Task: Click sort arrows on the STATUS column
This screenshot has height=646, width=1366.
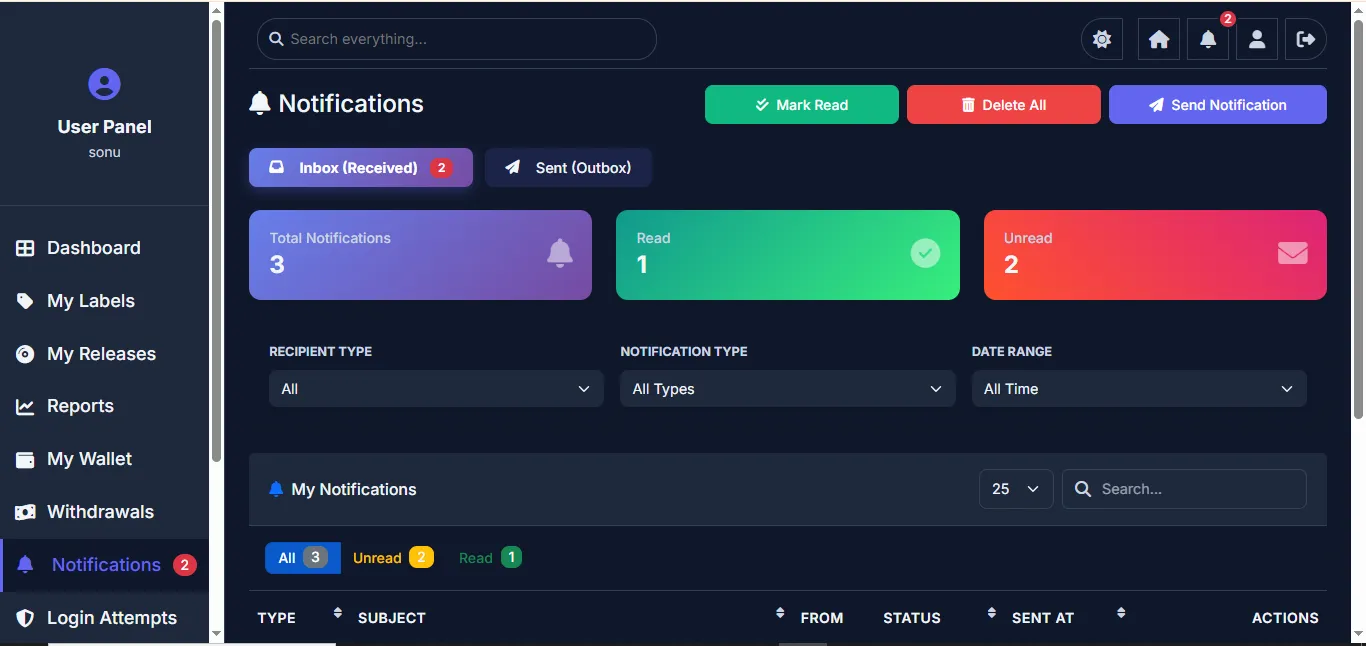Action: pyautogui.click(x=991, y=612)
